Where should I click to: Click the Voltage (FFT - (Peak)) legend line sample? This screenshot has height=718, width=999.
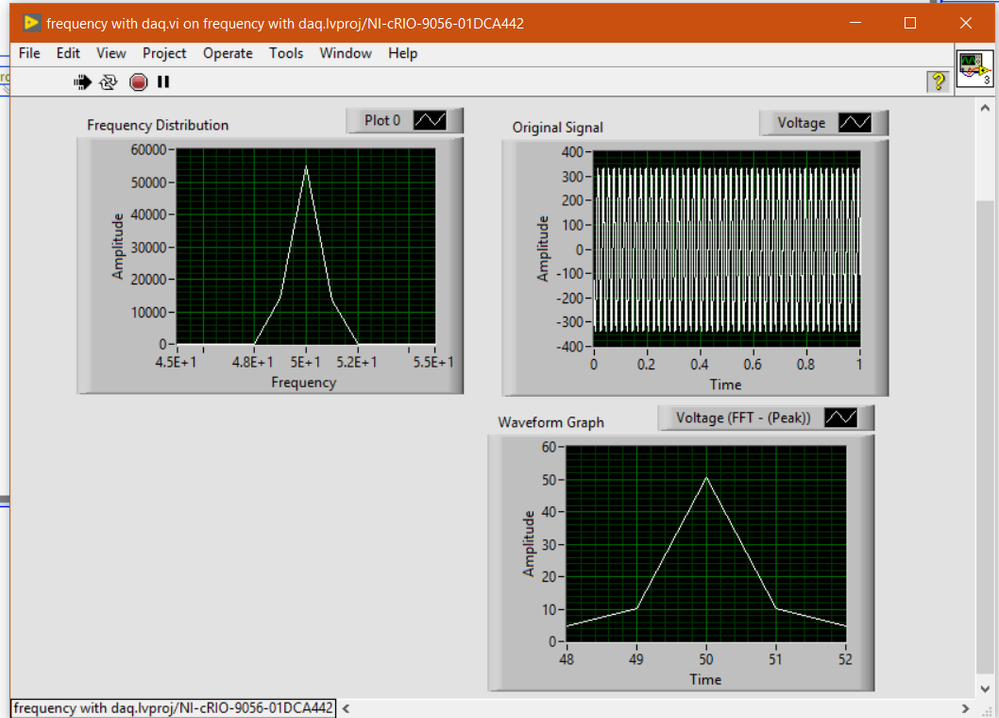840,418
